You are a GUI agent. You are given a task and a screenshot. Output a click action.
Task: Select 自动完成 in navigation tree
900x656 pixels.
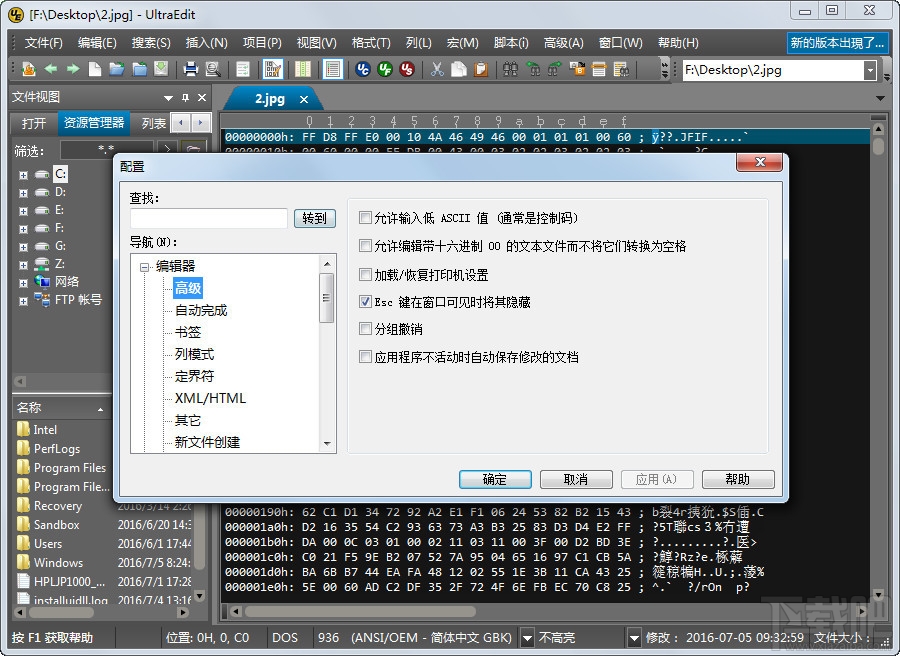click(201, 310)
